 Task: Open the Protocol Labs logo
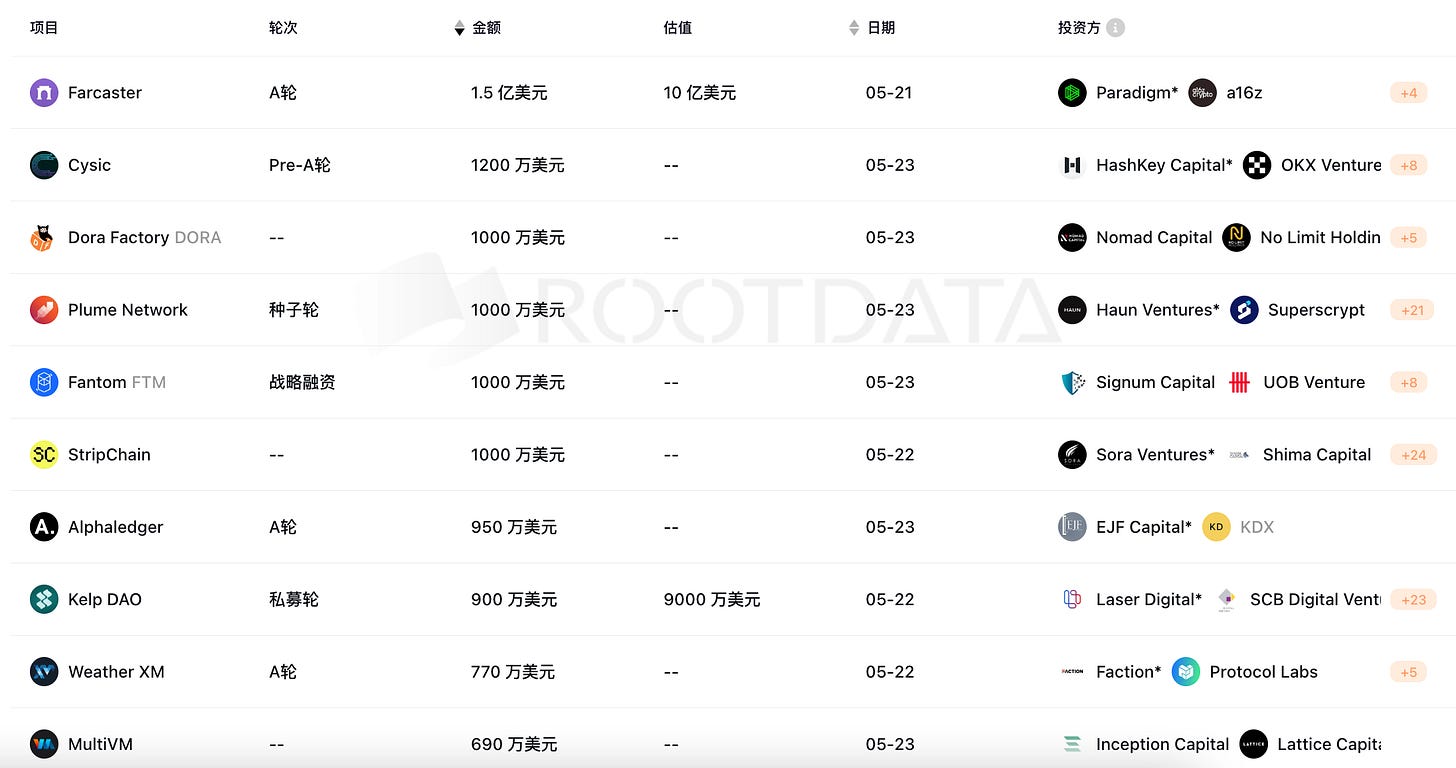pyautogui.click(x=1186, y=672)
